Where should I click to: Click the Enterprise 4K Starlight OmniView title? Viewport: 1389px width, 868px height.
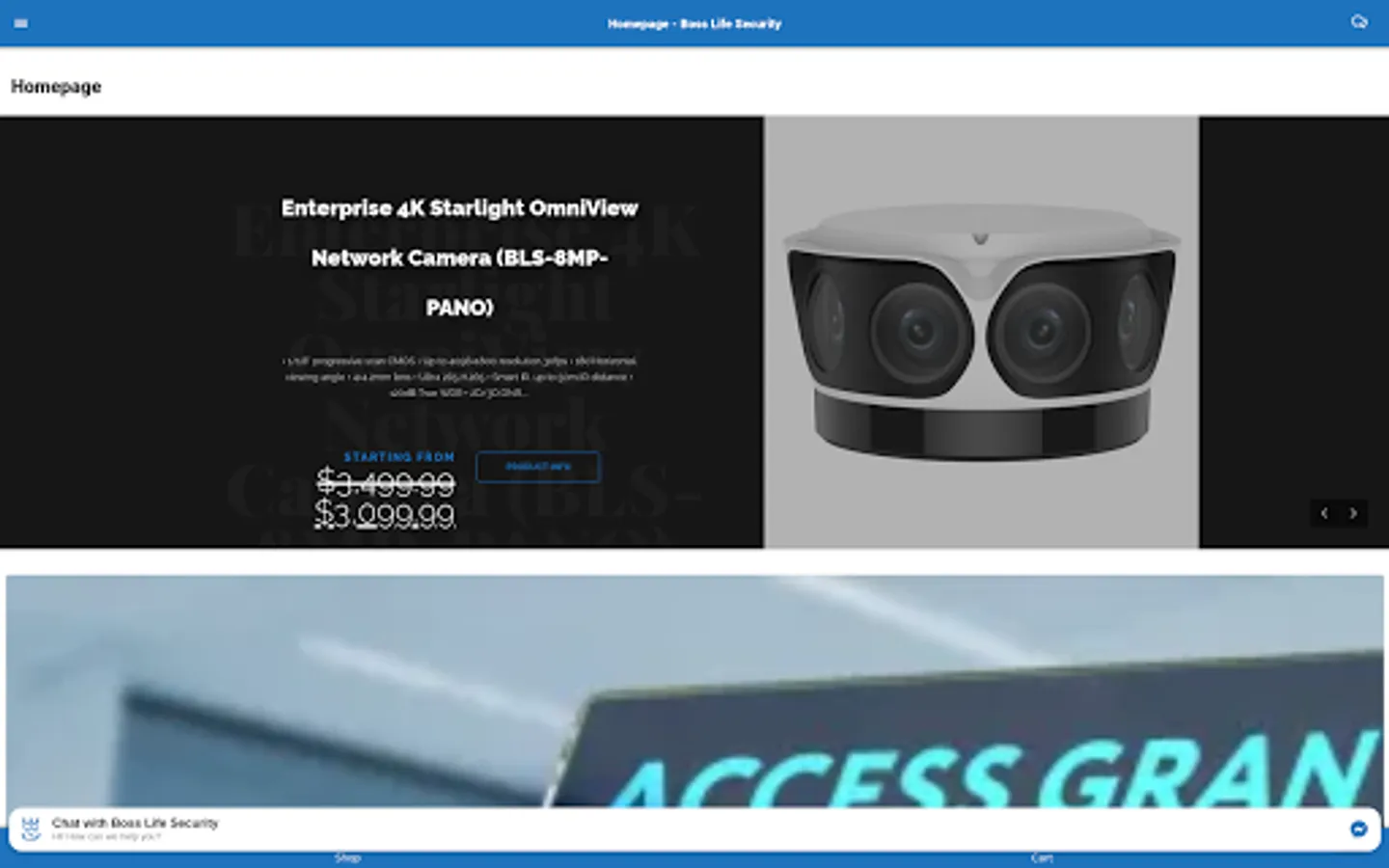pos(459,258)
